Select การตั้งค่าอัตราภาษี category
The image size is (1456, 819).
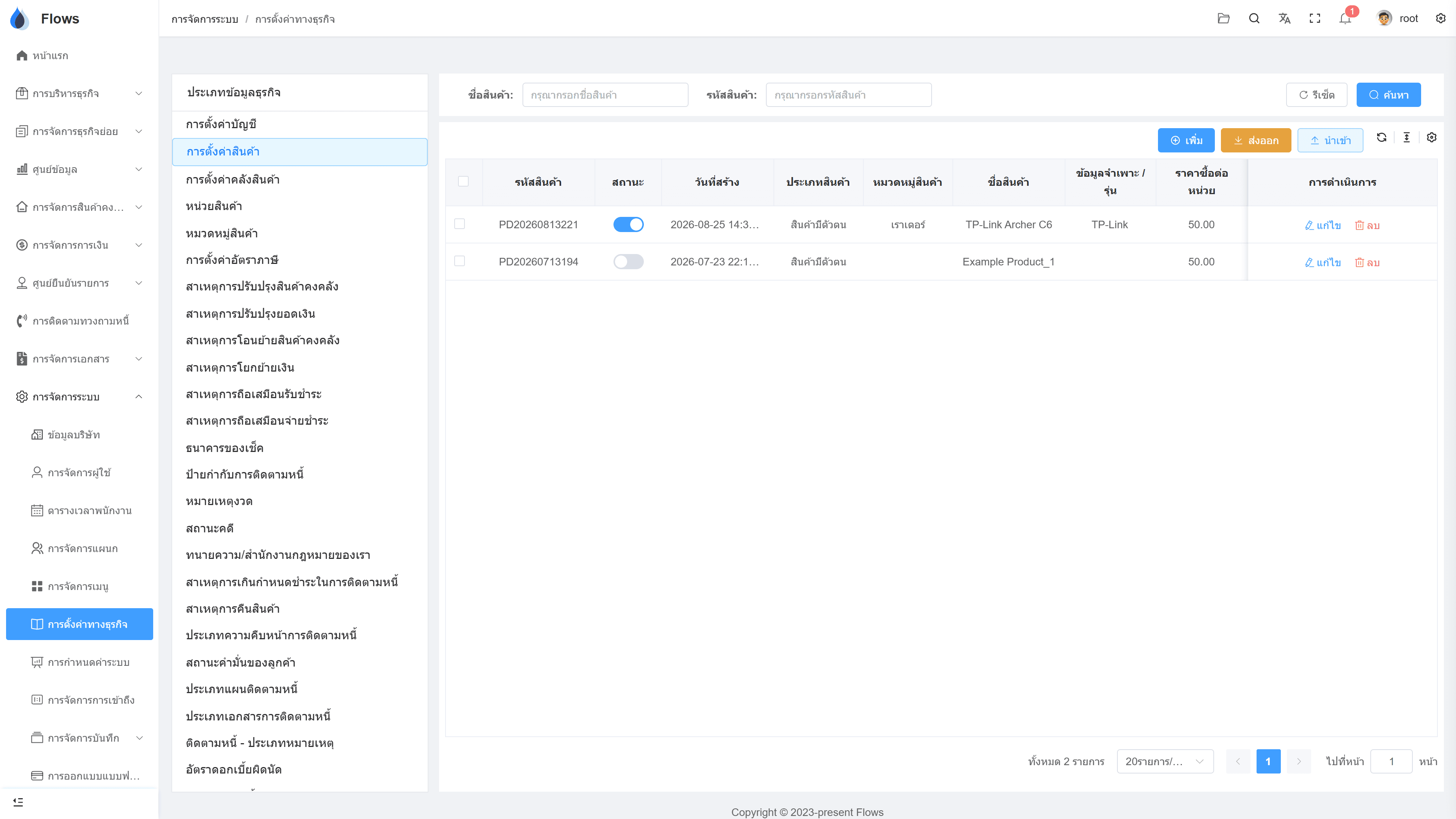(300, 260)
